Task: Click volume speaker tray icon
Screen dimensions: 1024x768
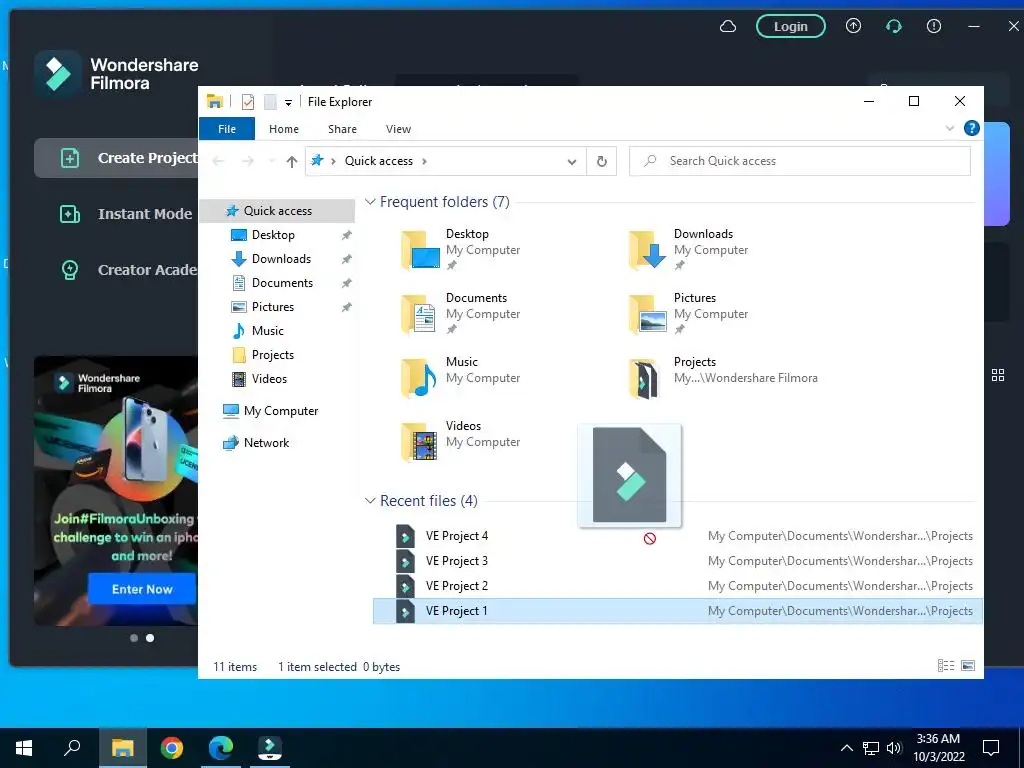Action: tap(894, 748)
